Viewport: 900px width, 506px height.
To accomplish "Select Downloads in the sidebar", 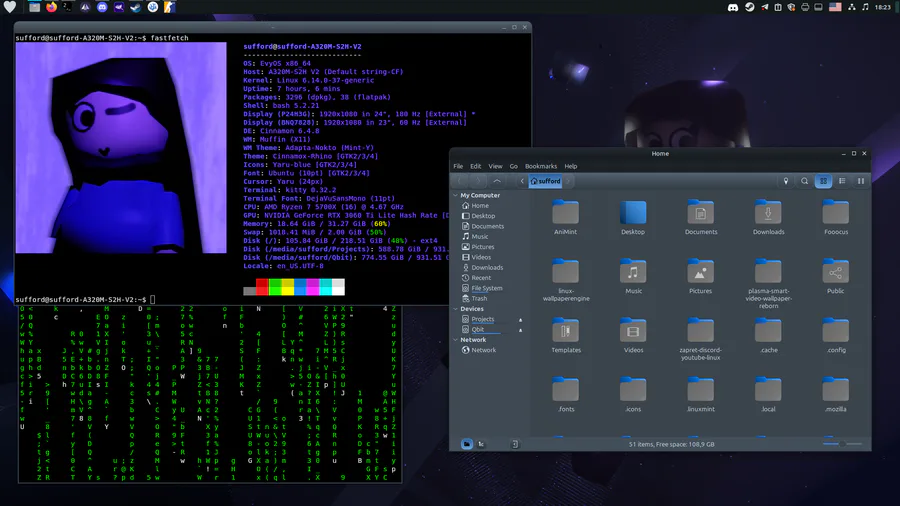I will pyautogui.click(x=488, y=268).
